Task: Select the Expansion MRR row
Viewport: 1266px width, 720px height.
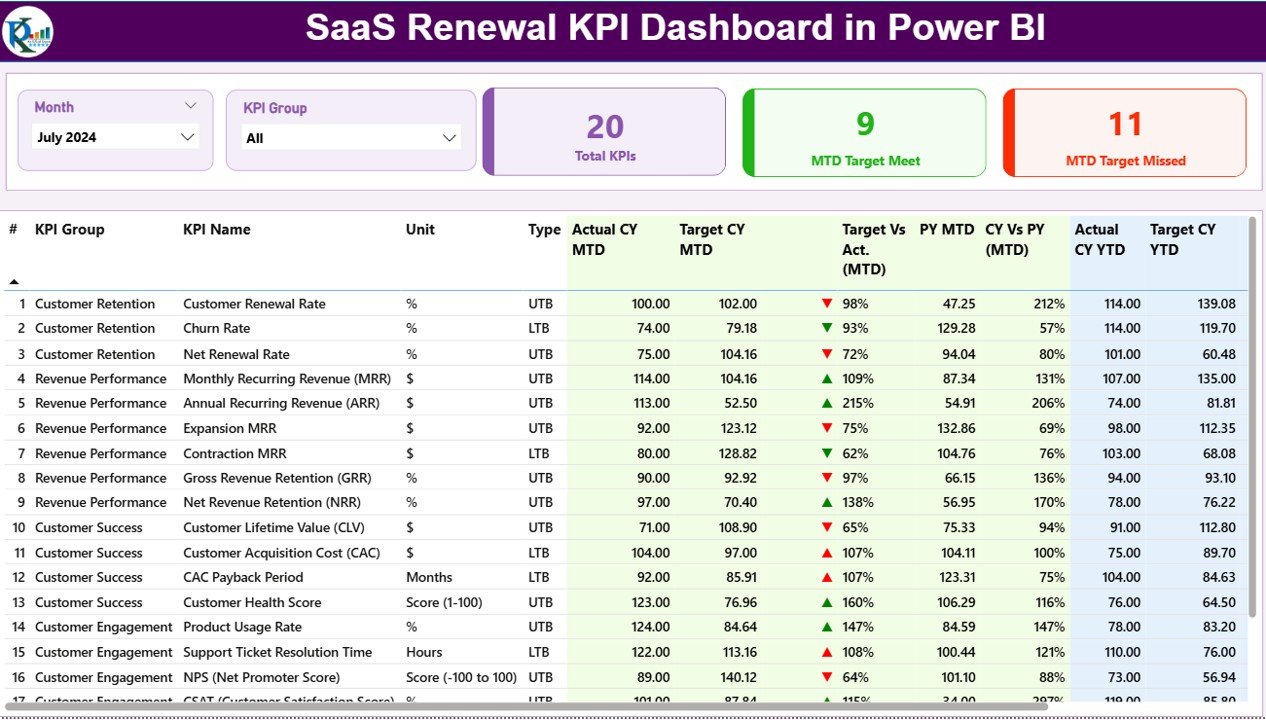Action: pos(400,428)
